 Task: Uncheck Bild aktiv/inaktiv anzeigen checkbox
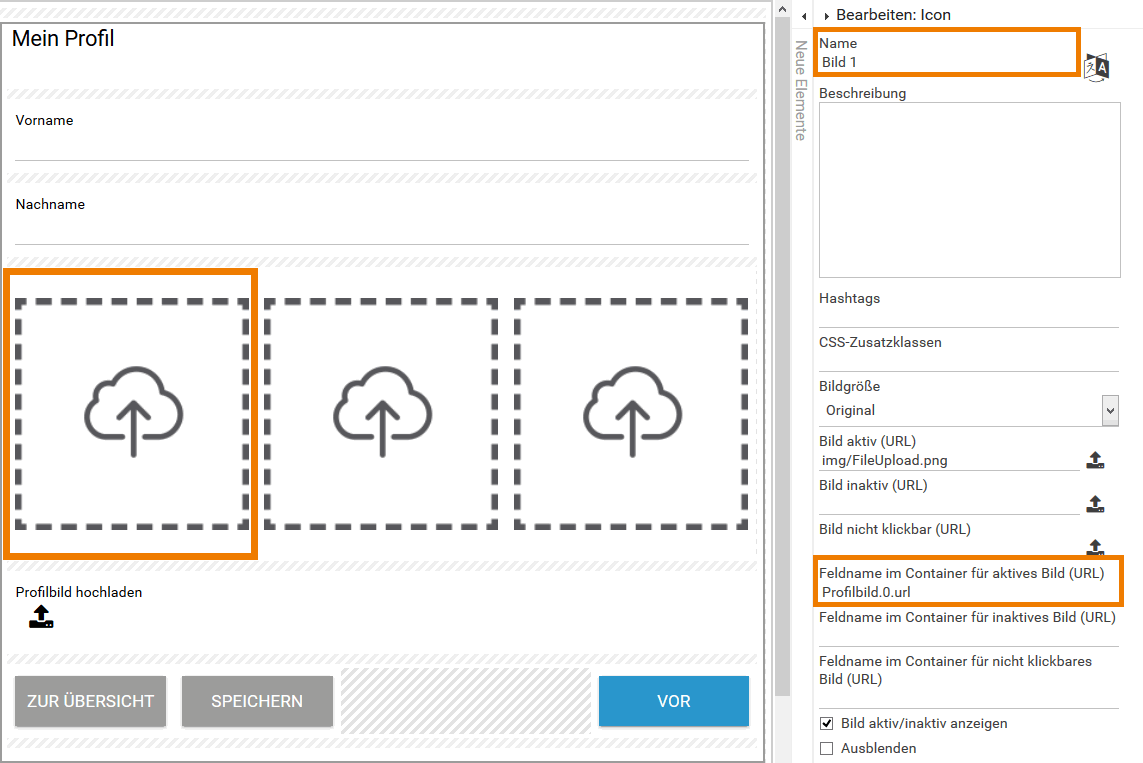click(827, 723)
